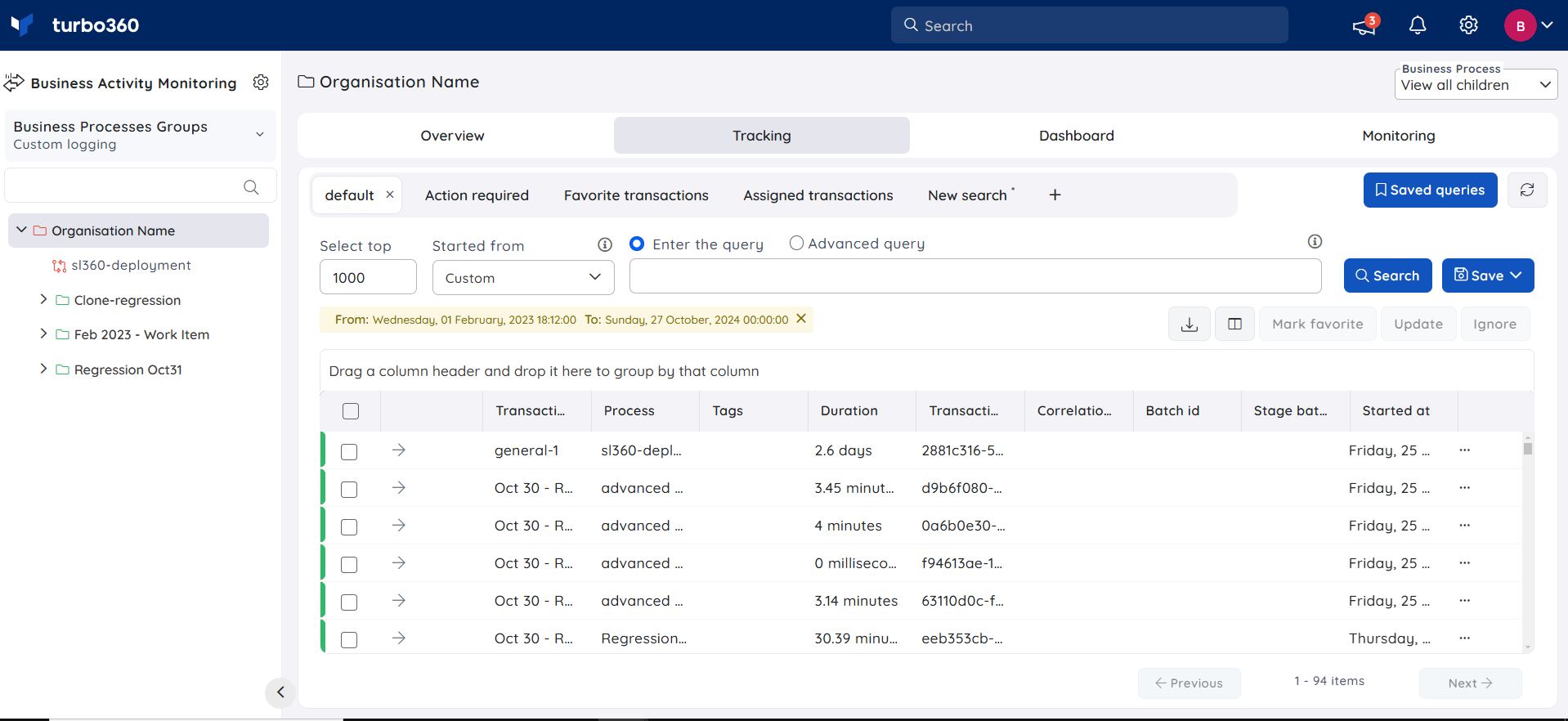Open more options for general-1 row
1568x721 pixels.
point(1464,450)
